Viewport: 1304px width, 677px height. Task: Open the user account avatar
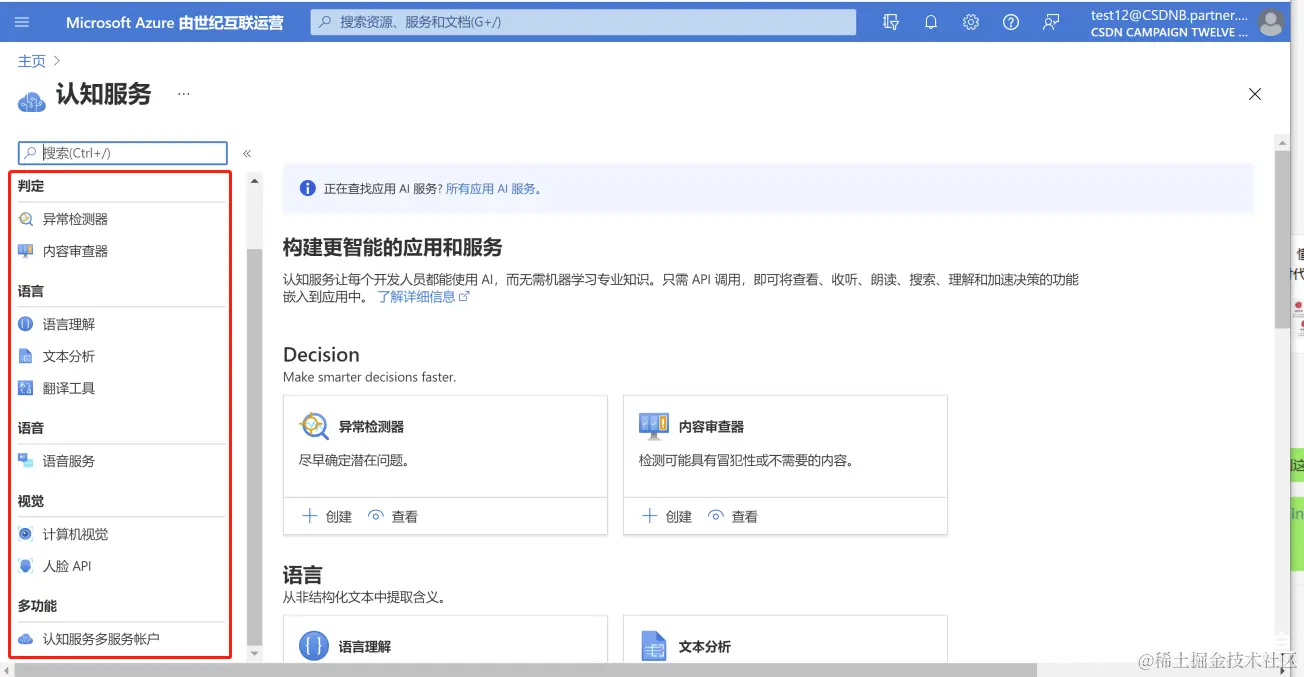pos(1271,22)
